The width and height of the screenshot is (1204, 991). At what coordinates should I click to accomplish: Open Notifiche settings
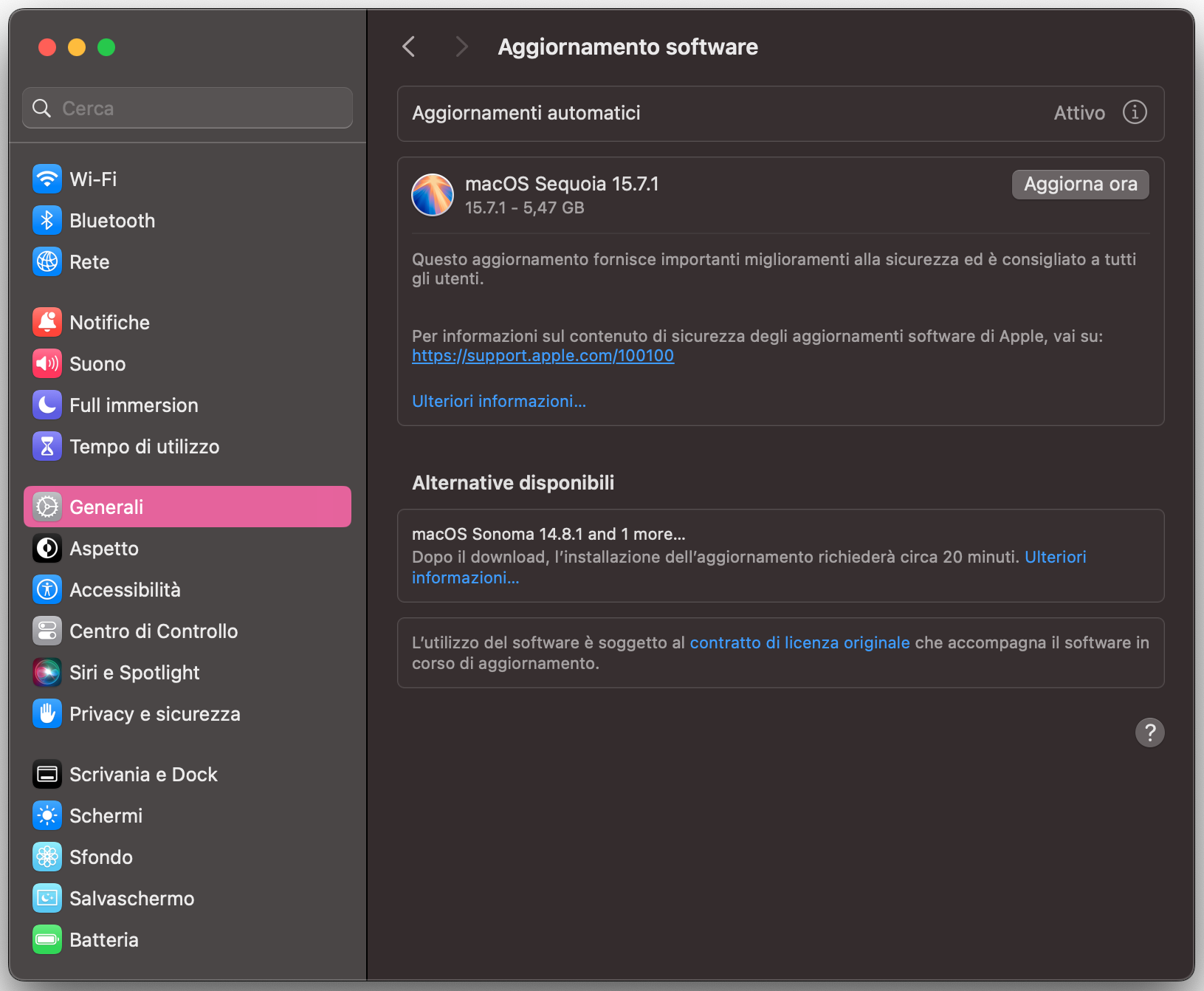[x=109, y=322]
